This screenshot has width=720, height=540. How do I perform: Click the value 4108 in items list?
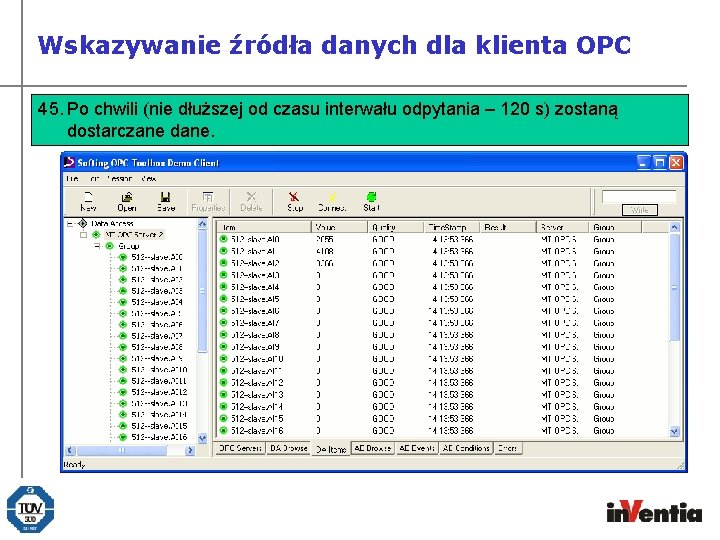click(325, 251)
